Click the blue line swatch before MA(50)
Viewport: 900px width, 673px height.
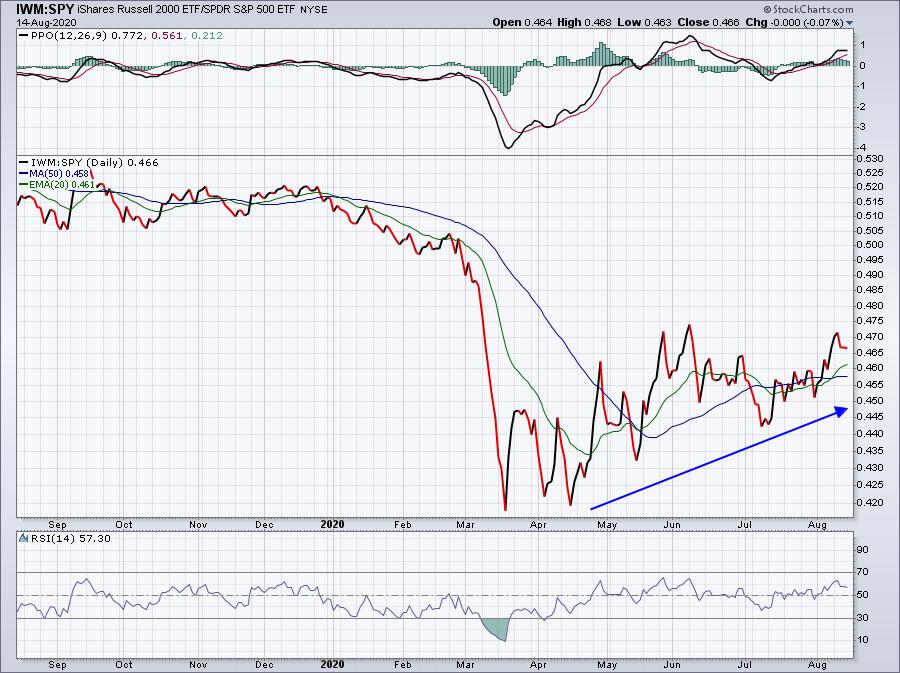pyautogui.click(x=24, y=173)
